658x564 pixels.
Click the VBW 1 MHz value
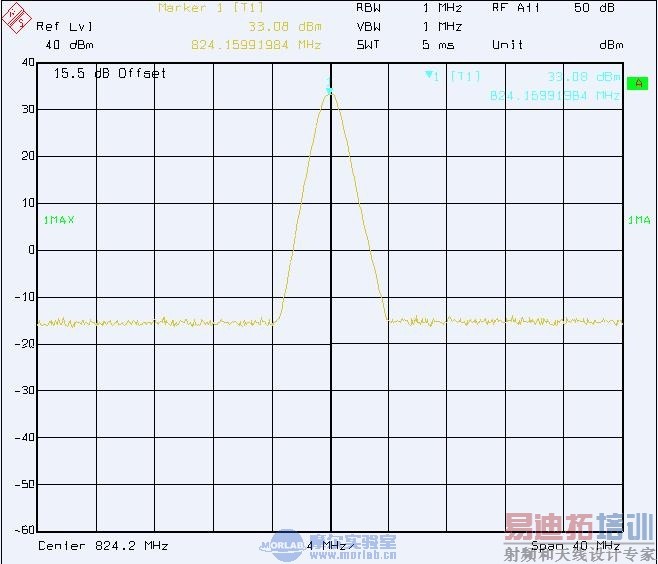tap(442, 26)
